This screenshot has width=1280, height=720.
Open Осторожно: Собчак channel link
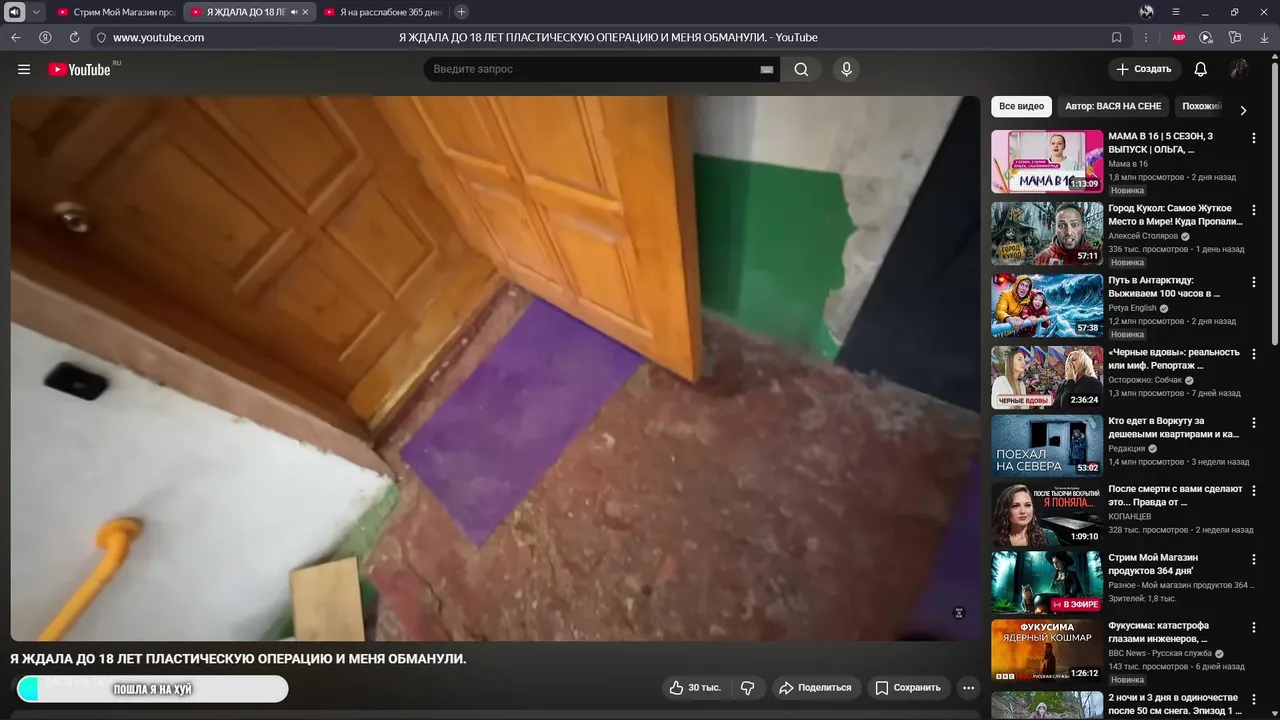[1145, 380]
